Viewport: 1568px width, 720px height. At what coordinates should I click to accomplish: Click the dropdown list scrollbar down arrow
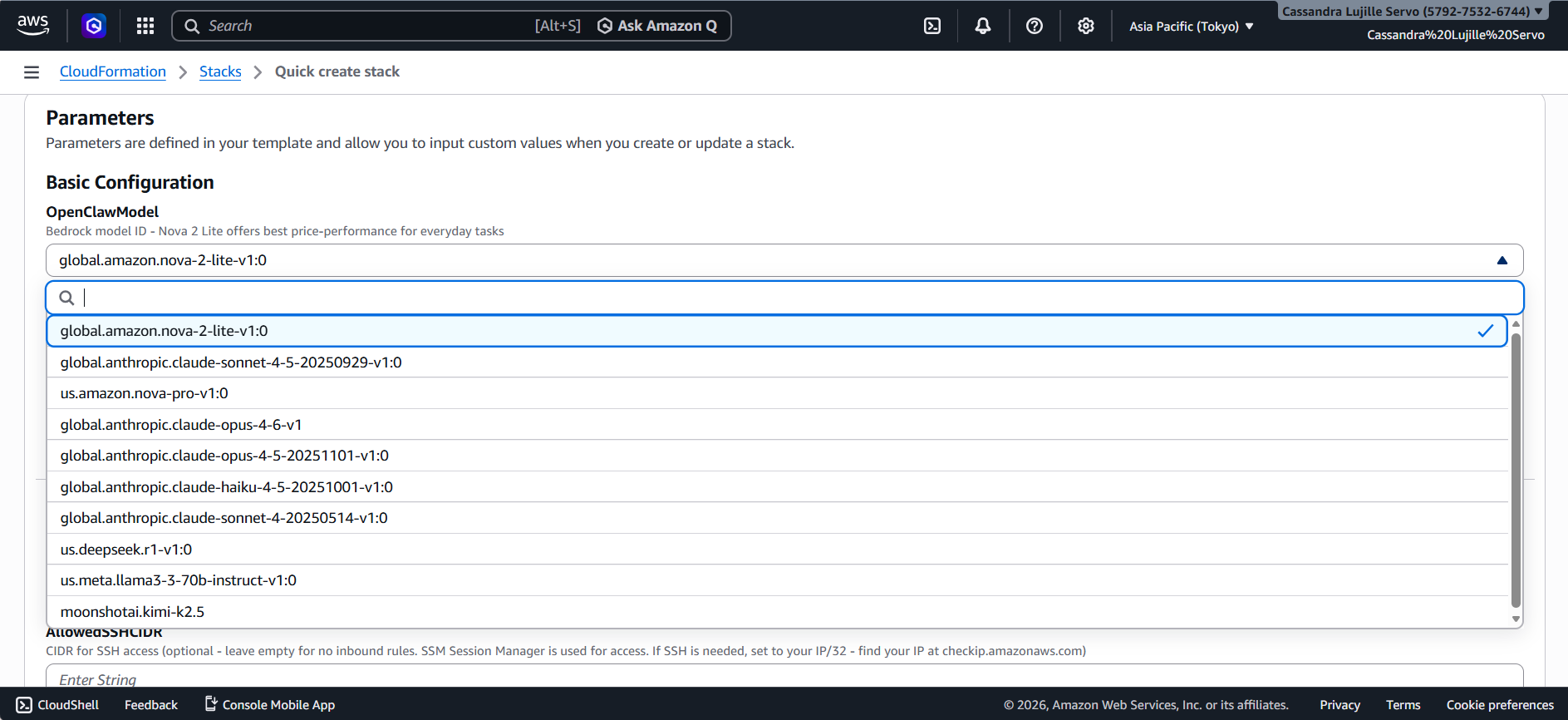click(x=1516, y=619)
